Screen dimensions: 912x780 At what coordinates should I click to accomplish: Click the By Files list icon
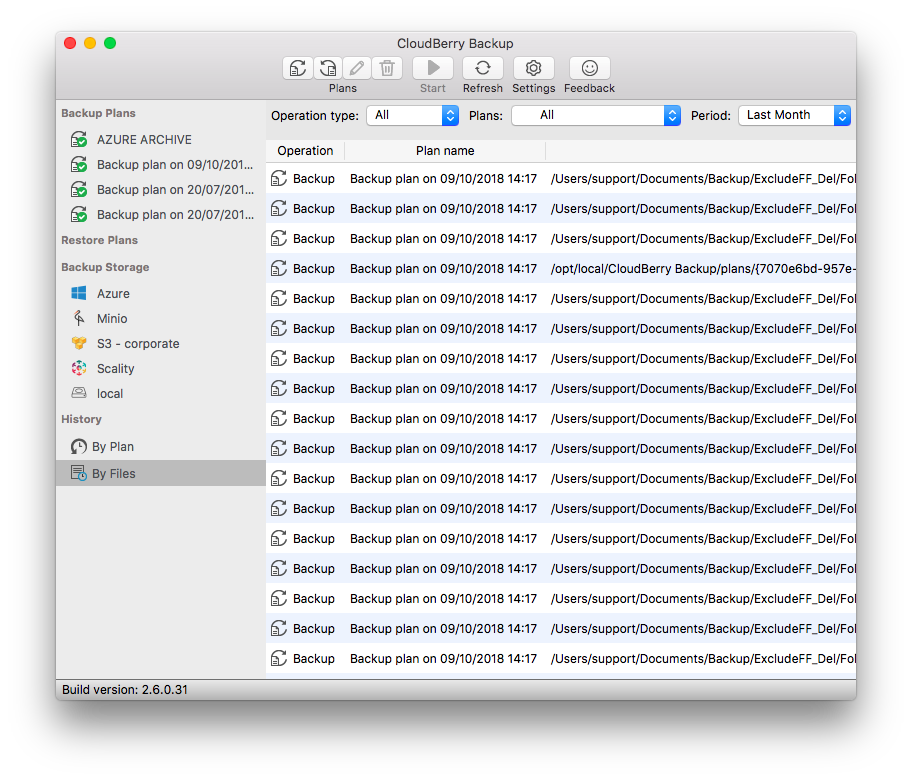click(79, 473)
